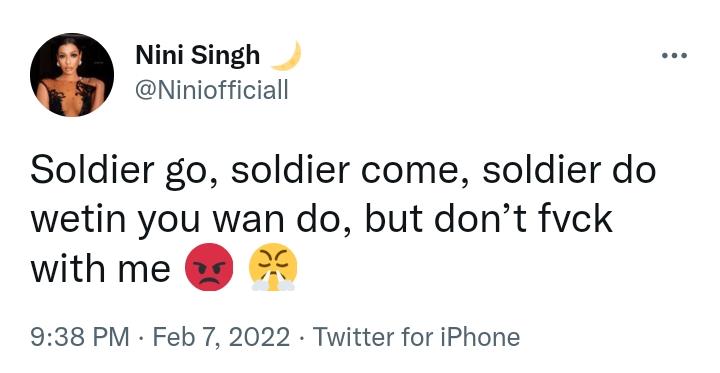
Task: Click the red angry face emoji
Action: [209, 267]
